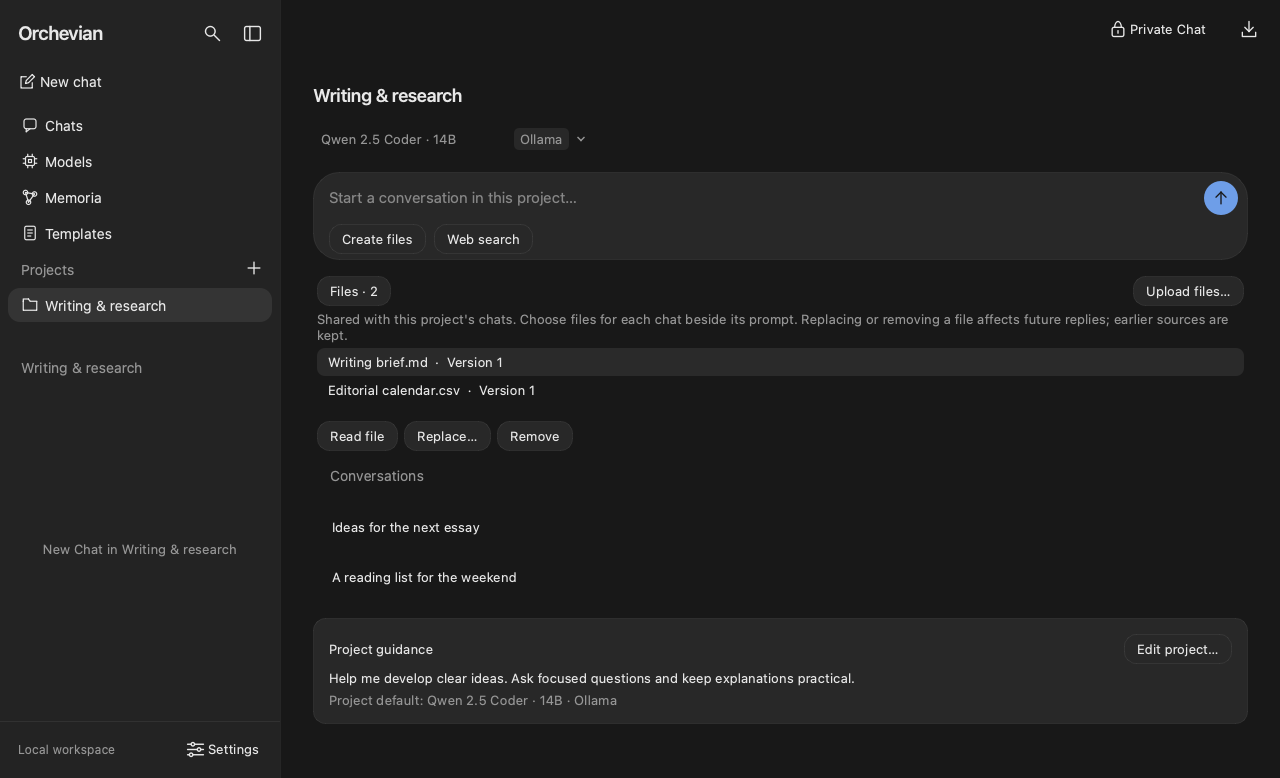Open the search icon in sidebar
Viewport: 1280px width, 778px height.
(x=212, y=34)
